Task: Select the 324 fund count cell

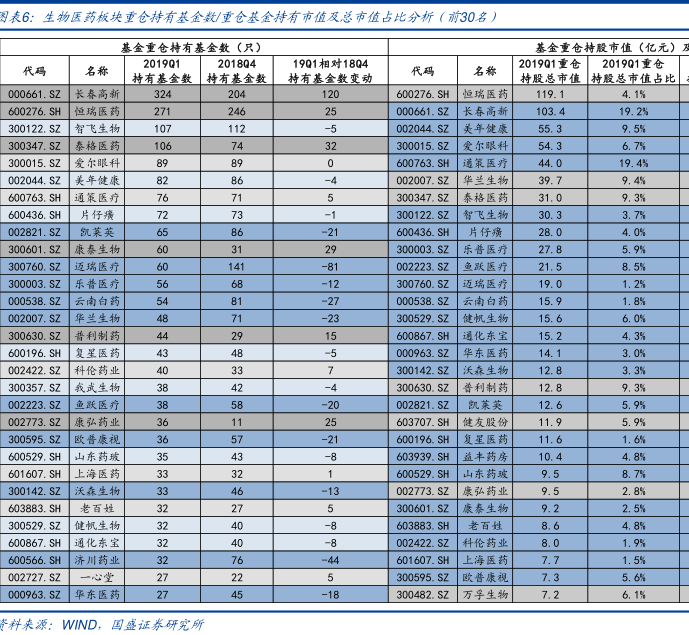Action: (x=163, y=94)
